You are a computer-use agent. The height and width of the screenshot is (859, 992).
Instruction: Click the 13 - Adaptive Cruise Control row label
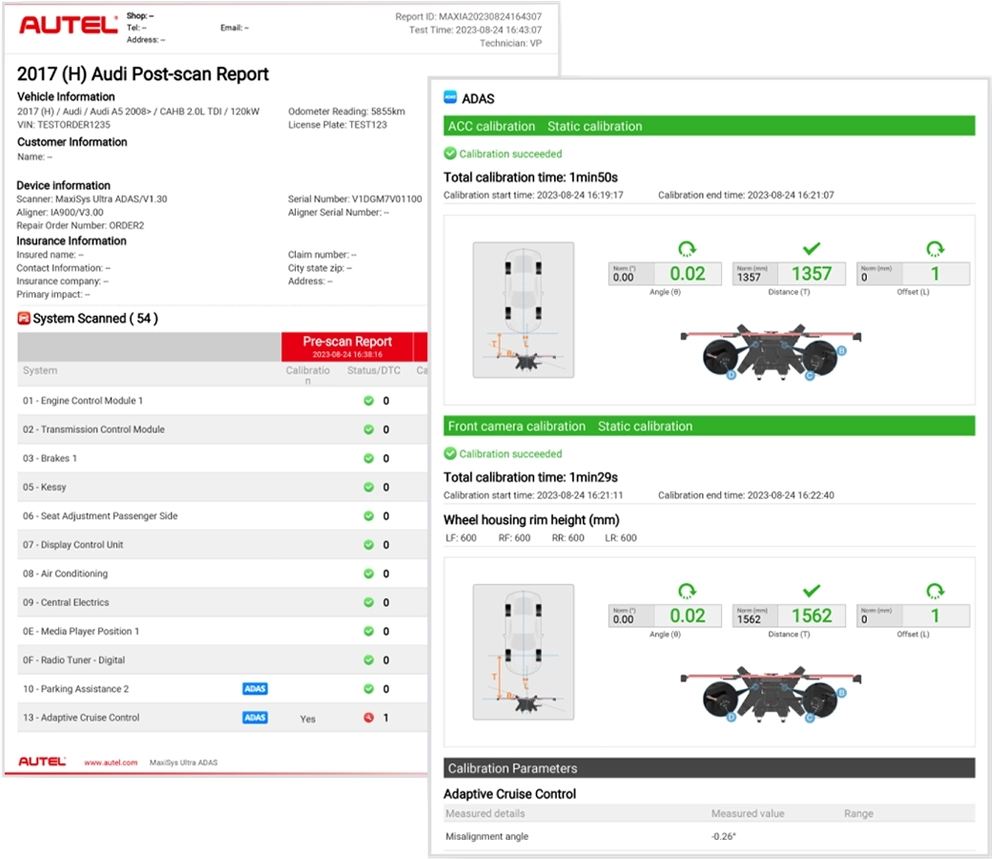(x=81, y=717)
